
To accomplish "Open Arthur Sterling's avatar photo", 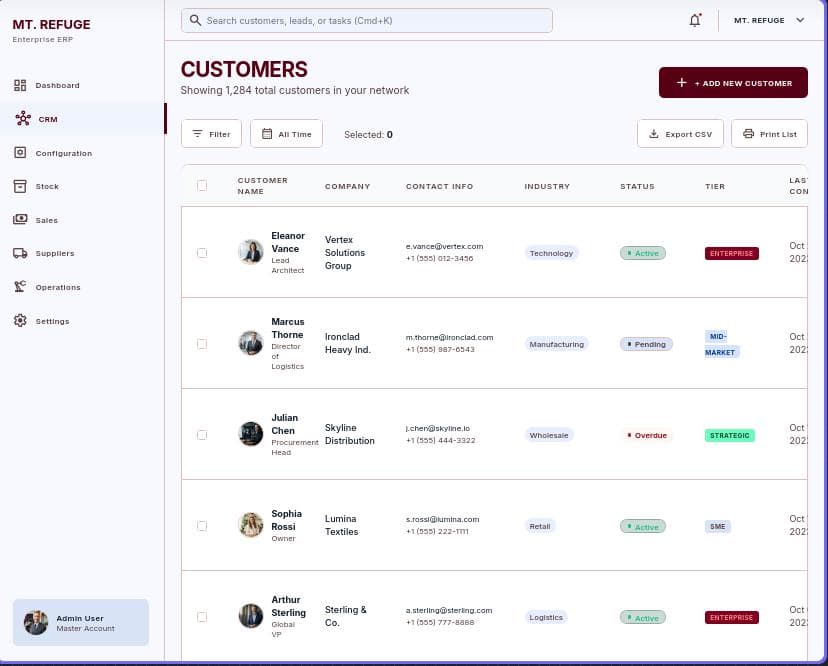I will [x=251, y=616].
